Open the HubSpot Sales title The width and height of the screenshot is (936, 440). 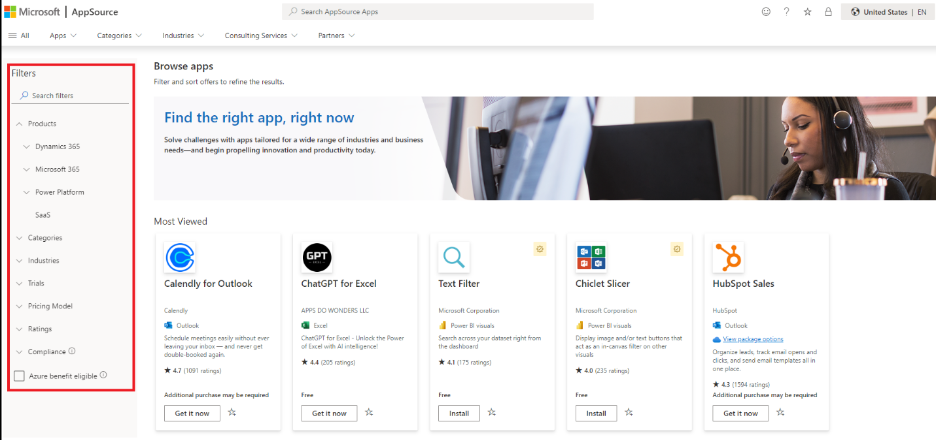(x=743, y=284)
